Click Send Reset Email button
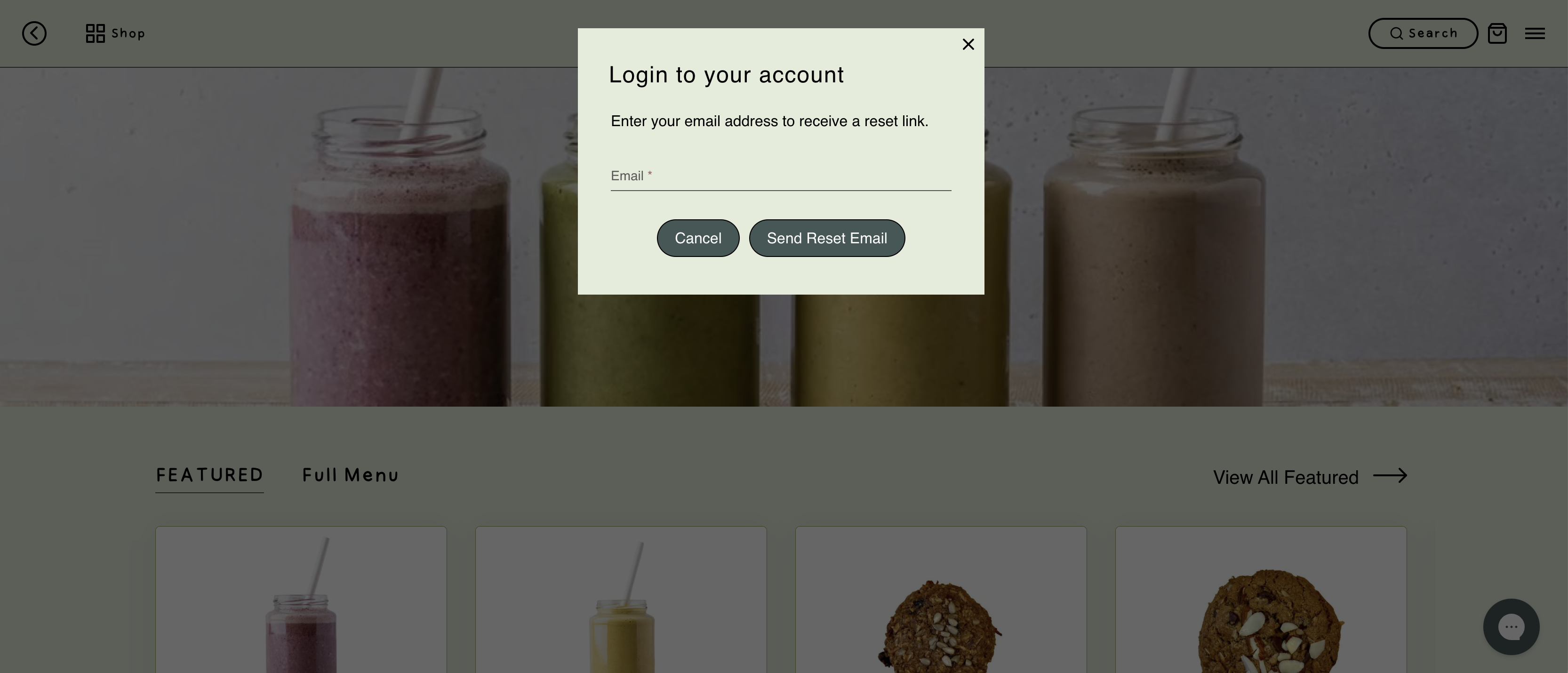Screen dimensions: 1568x673 coord(827,238)
